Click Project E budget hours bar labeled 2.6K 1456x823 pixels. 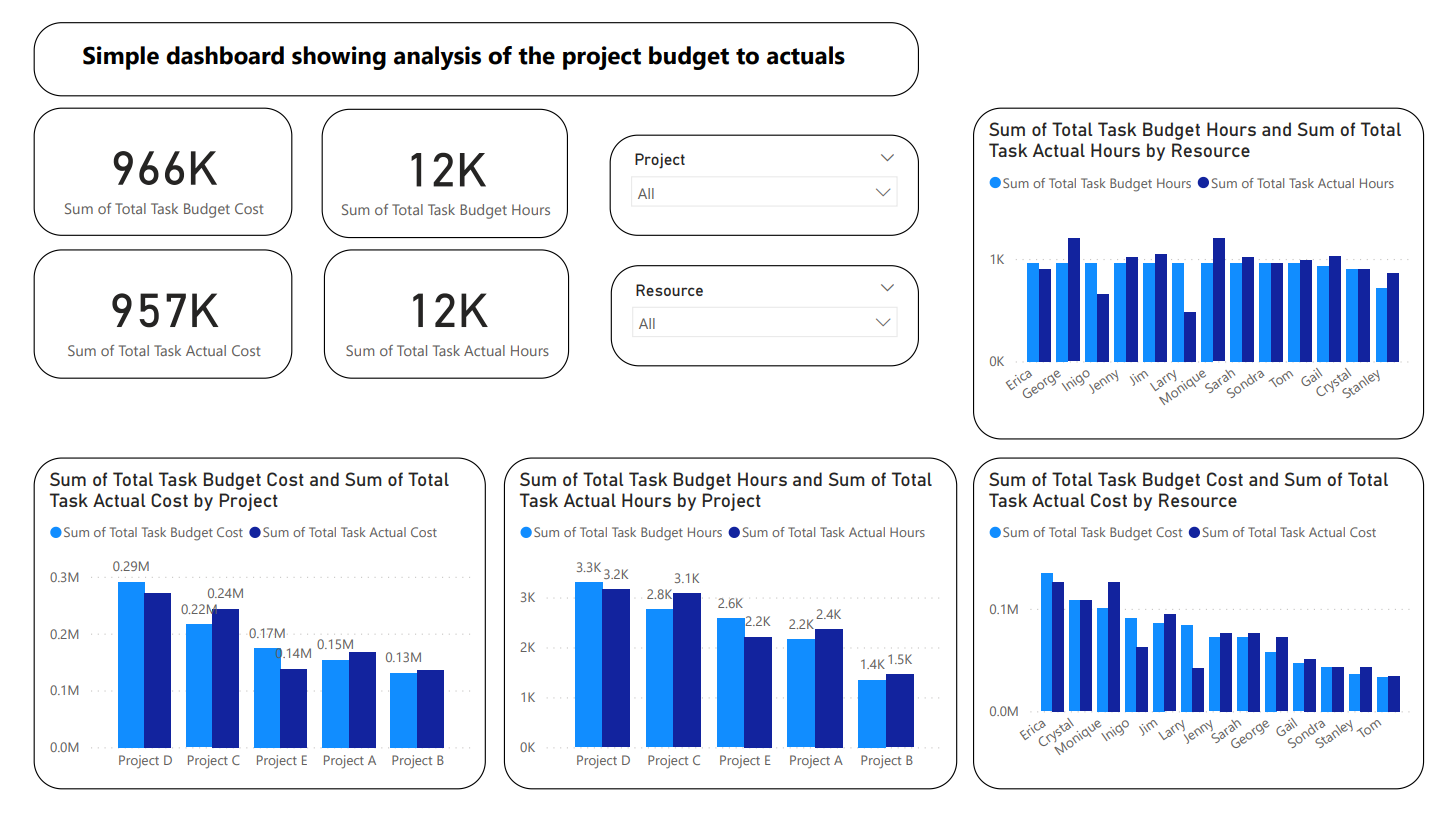(731, 682)
